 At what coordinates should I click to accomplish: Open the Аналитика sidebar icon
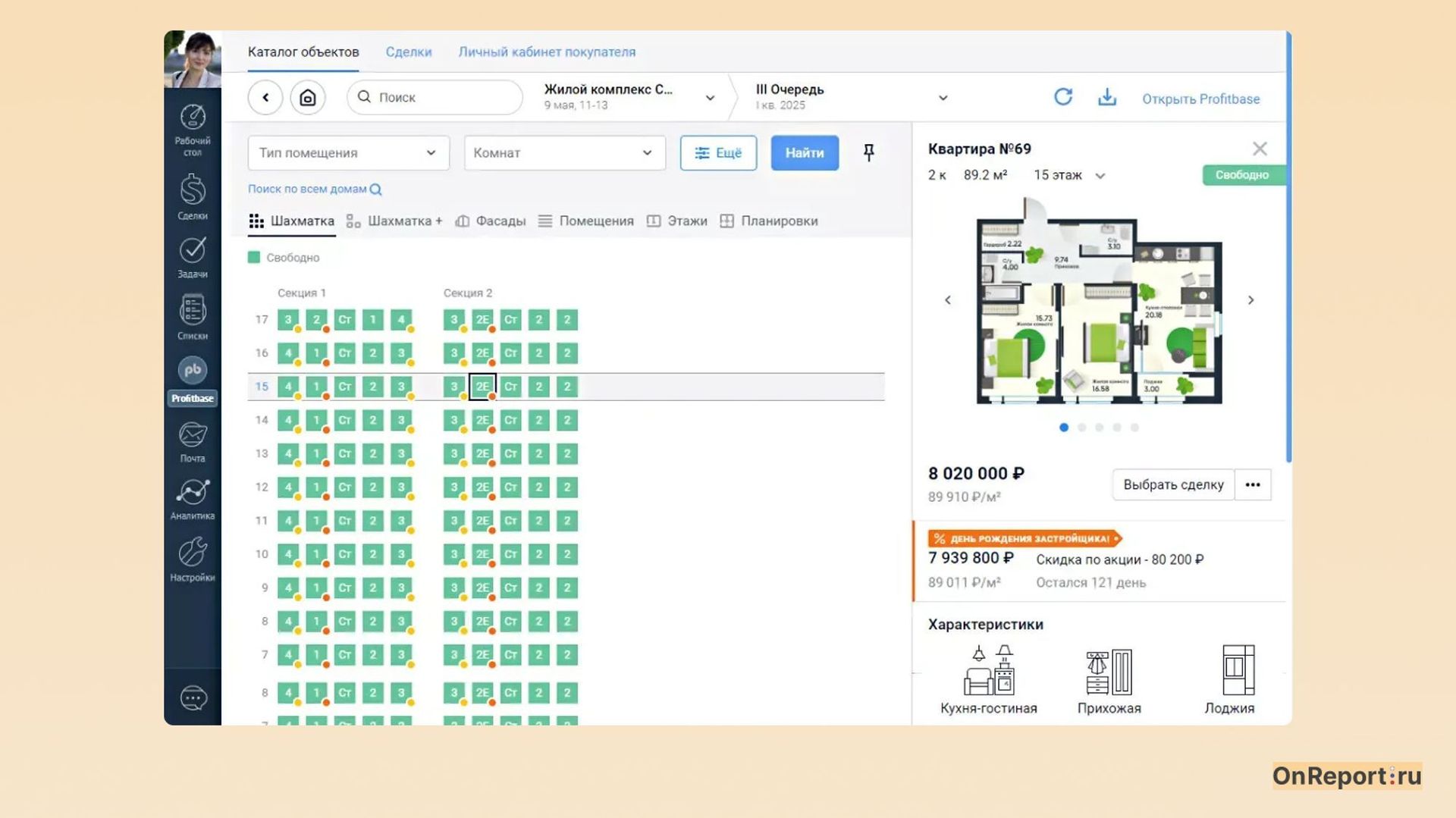[193, 493]
